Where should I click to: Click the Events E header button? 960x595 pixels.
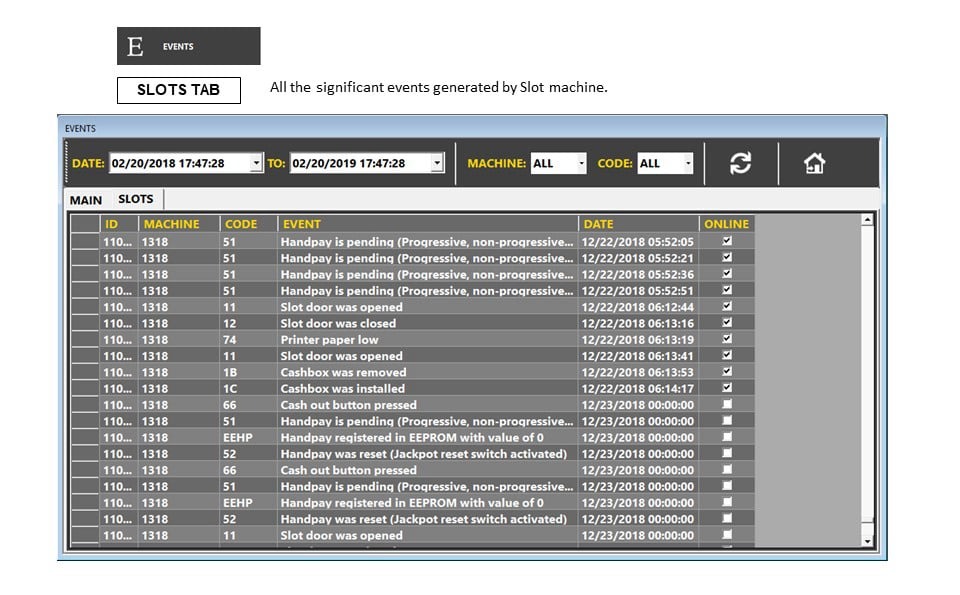(x=189, y=46)
